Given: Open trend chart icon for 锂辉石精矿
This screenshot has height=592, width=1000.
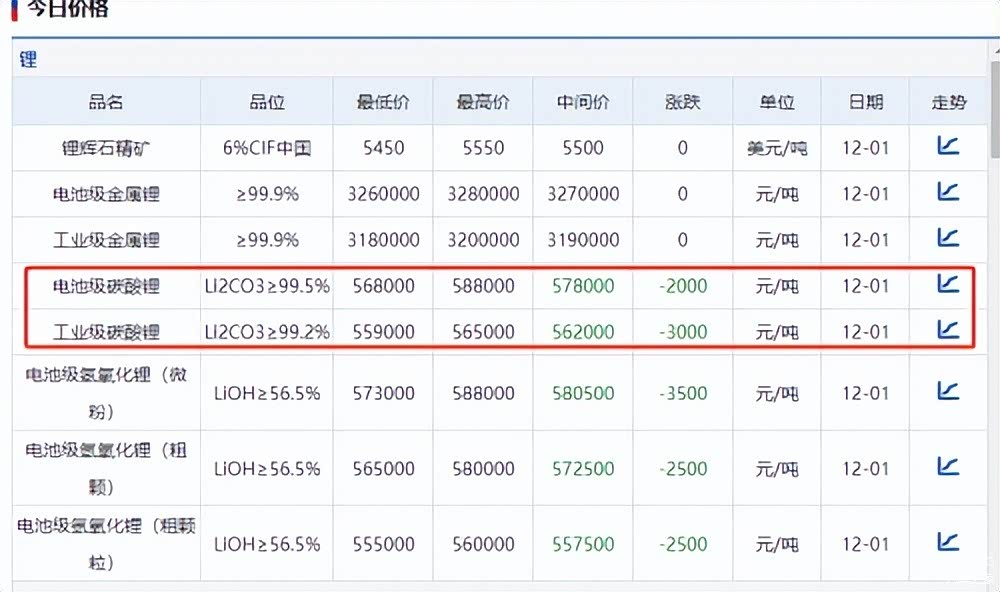Looking at the screenshot, I should tap(947, 146).
